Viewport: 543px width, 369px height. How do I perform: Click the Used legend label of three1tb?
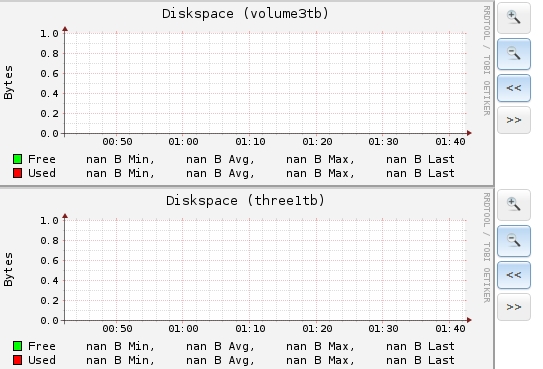pos(42,360)
